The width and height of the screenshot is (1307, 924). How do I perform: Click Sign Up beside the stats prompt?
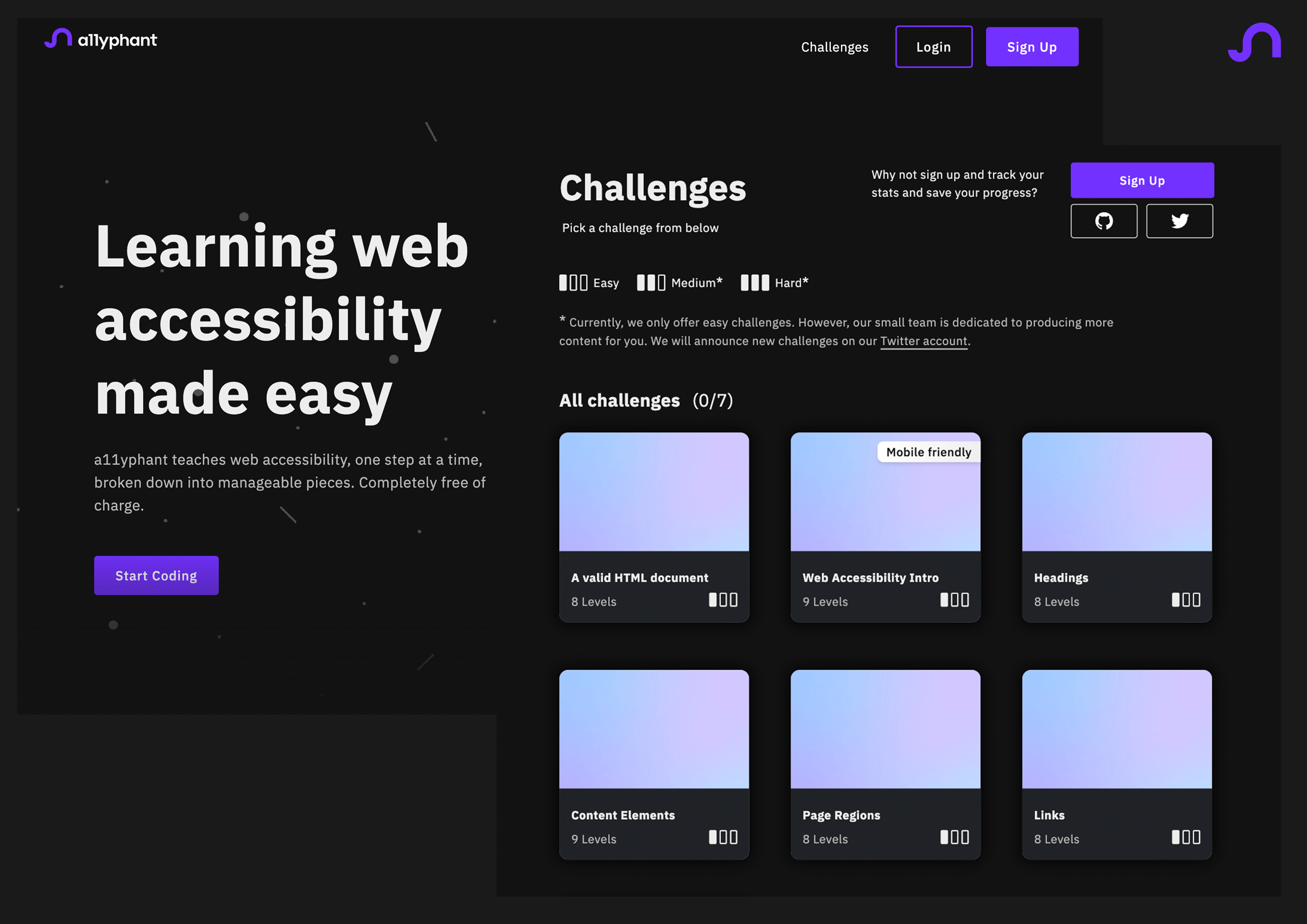(x=1141, y=180)
